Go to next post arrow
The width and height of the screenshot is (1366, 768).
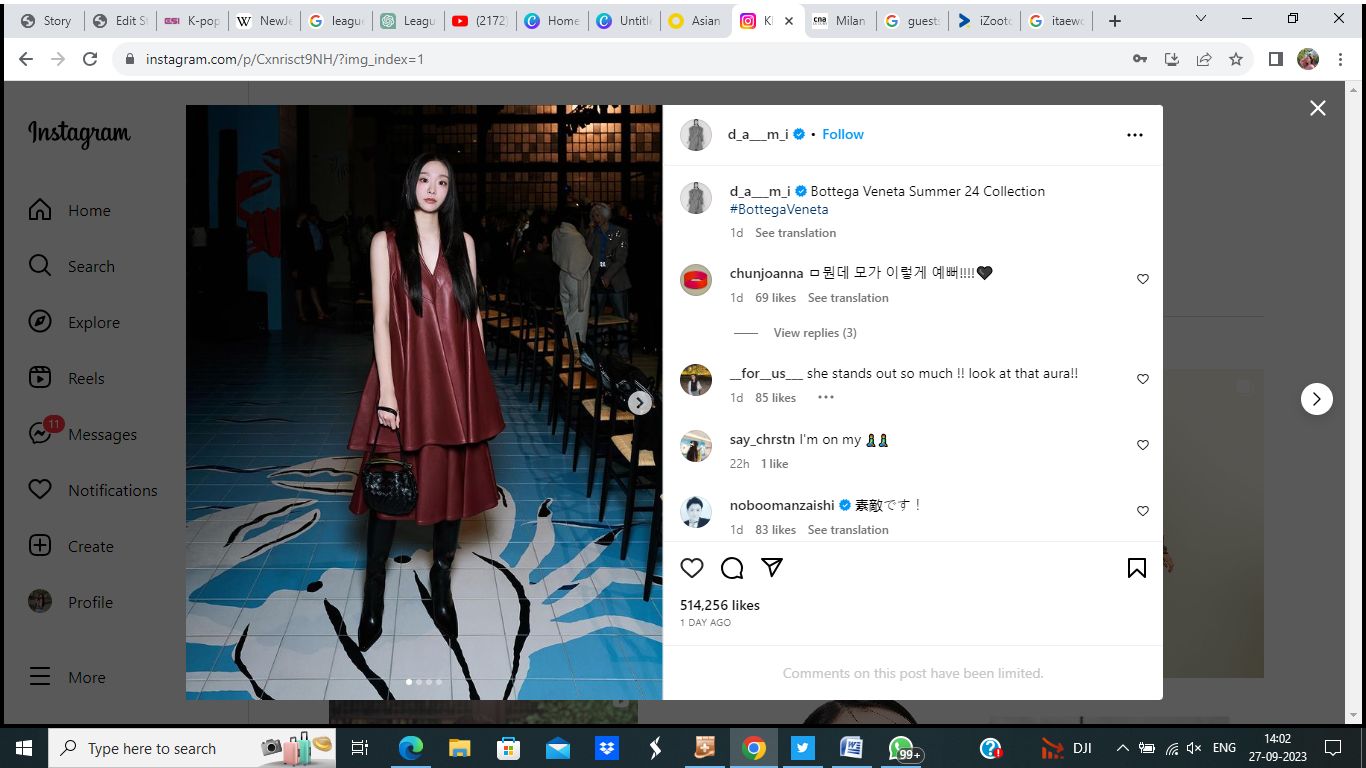(1316, 399)
